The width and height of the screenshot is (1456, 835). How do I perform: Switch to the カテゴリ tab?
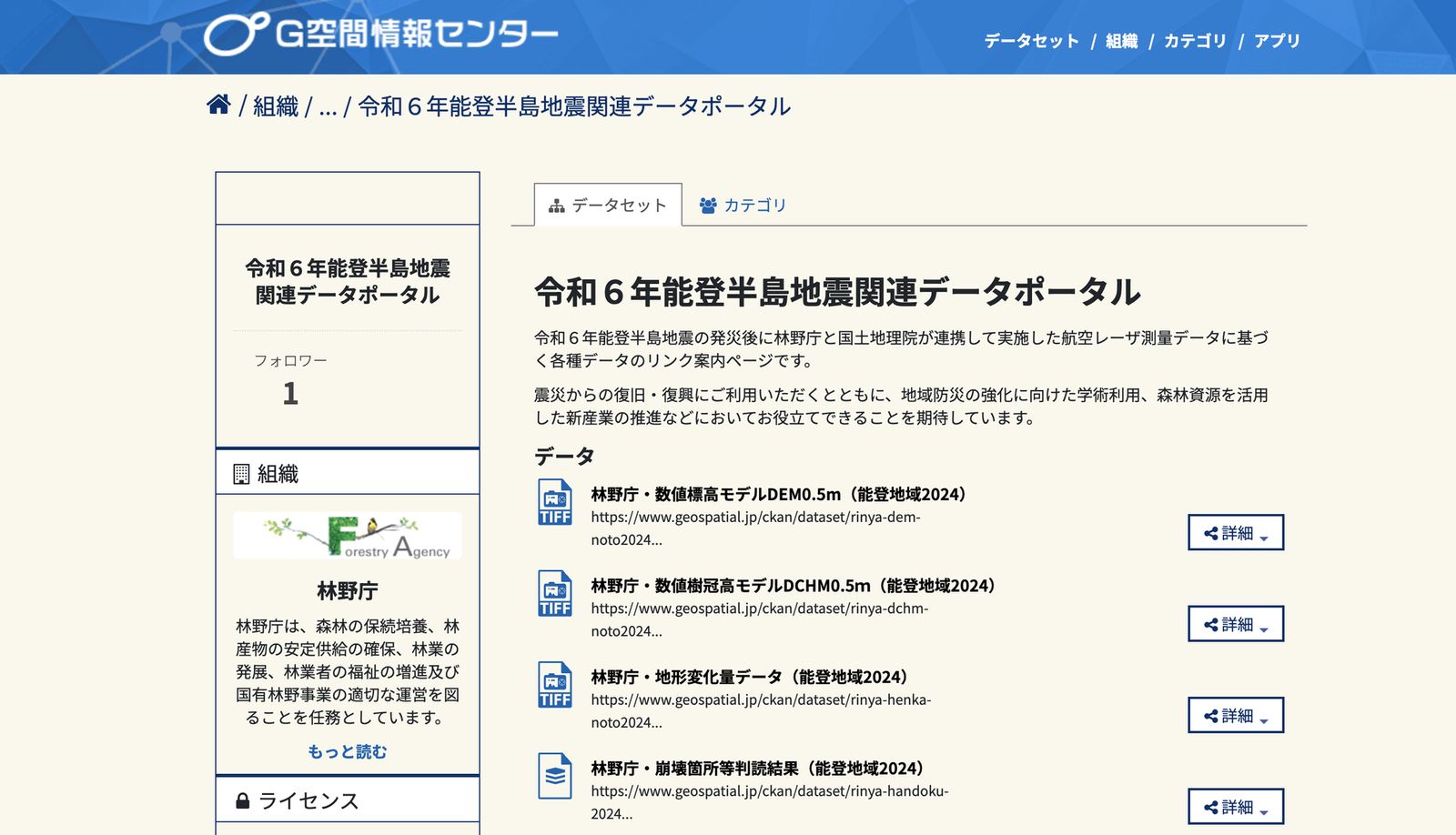(743, 206)
